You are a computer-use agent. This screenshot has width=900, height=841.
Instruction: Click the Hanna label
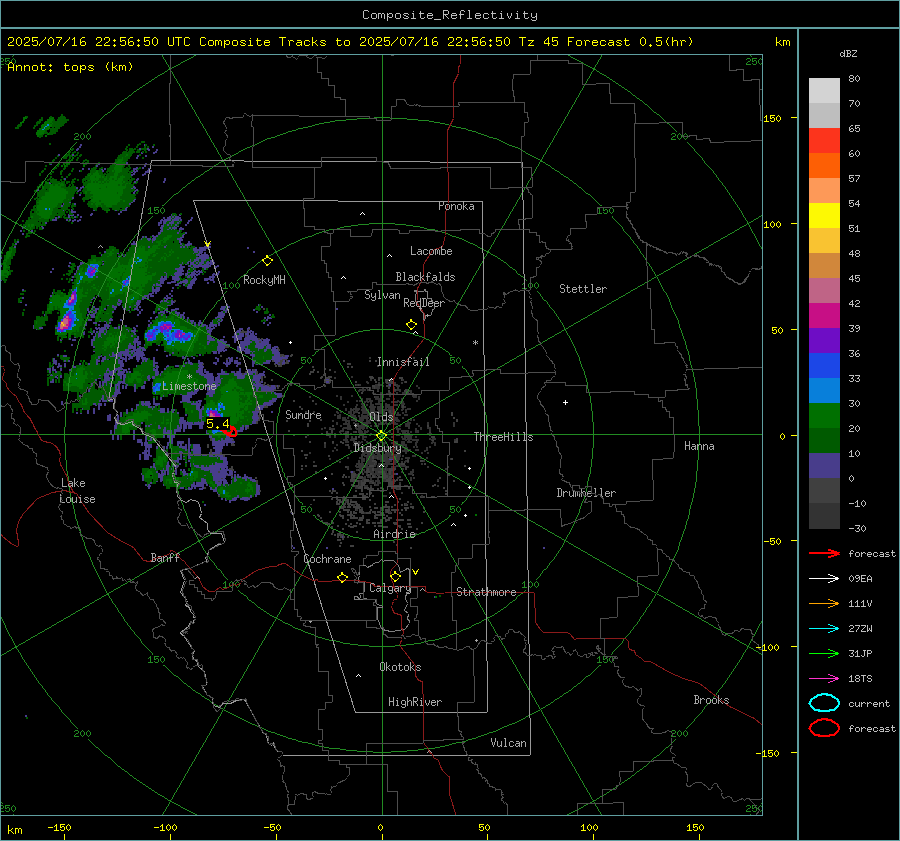pyautogui.click(x=699, y=446)
